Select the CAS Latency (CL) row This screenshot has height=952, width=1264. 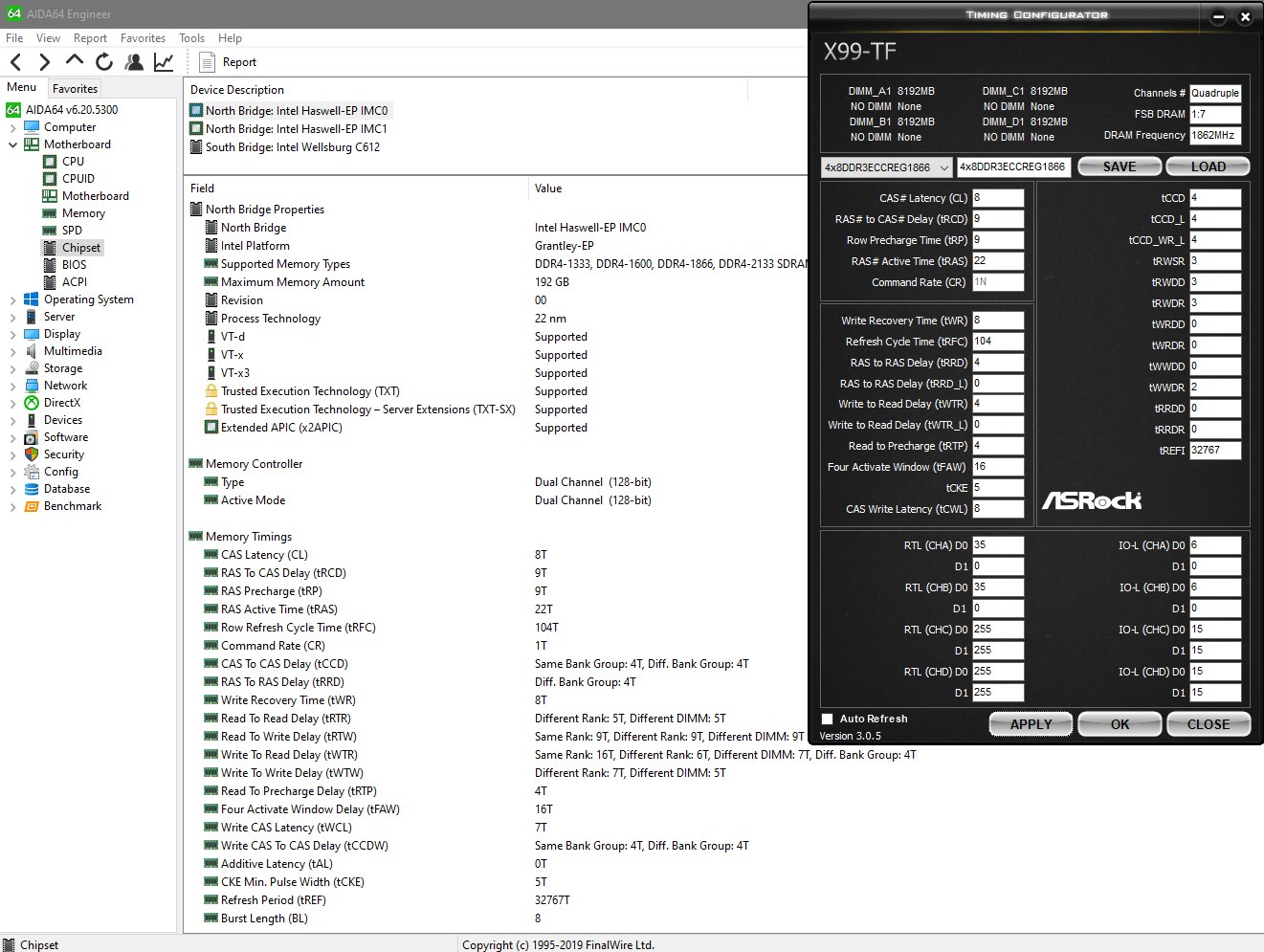point(498,555)
